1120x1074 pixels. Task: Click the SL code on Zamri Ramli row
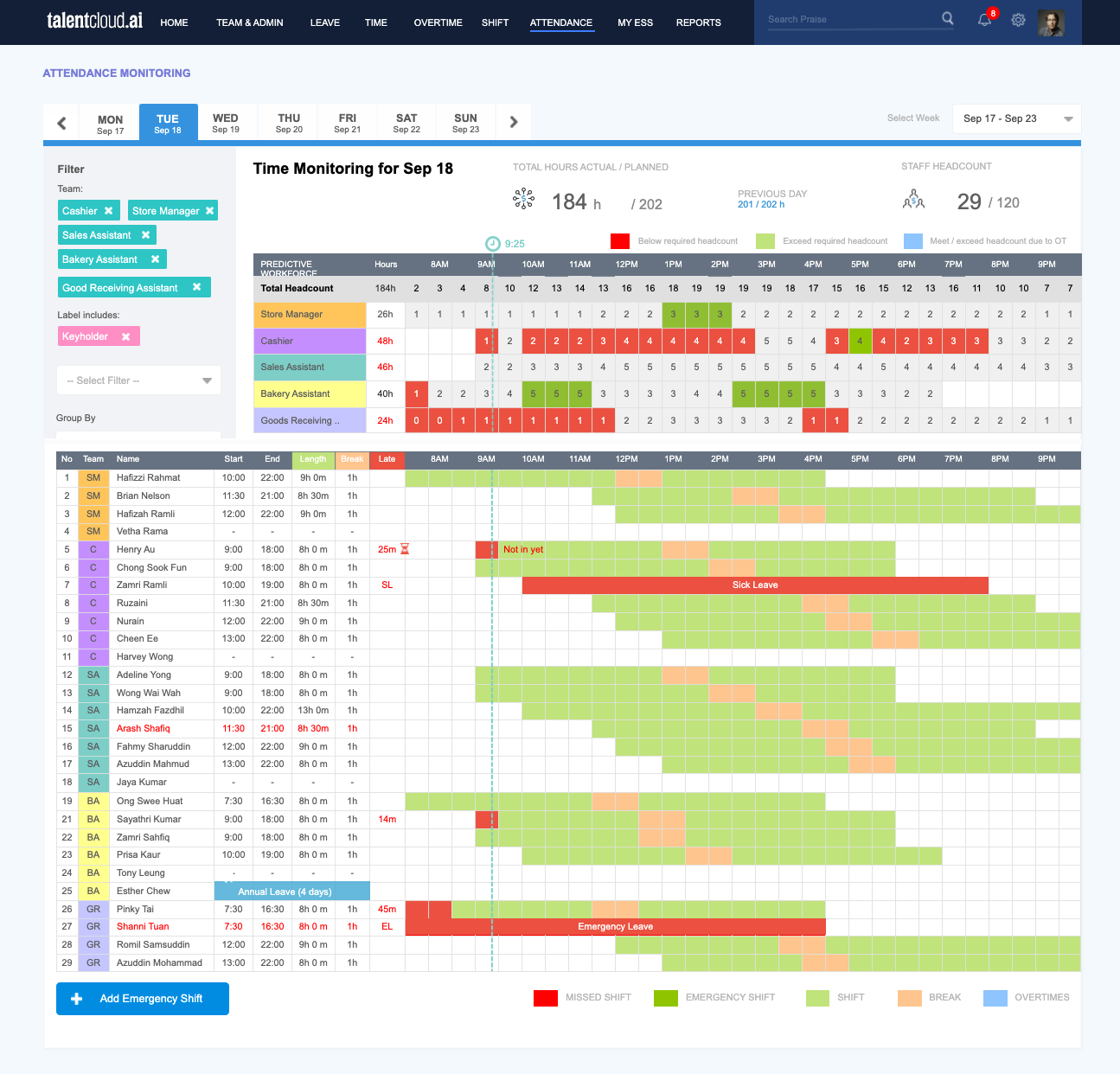pyautogui.click(x=387, y=585)
